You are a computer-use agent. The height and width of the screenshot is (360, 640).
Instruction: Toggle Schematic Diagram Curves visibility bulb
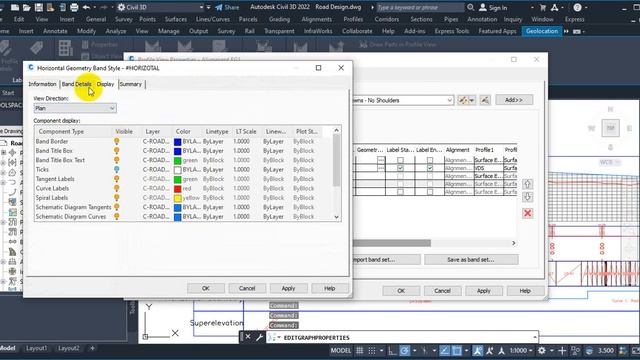(117, 216)
